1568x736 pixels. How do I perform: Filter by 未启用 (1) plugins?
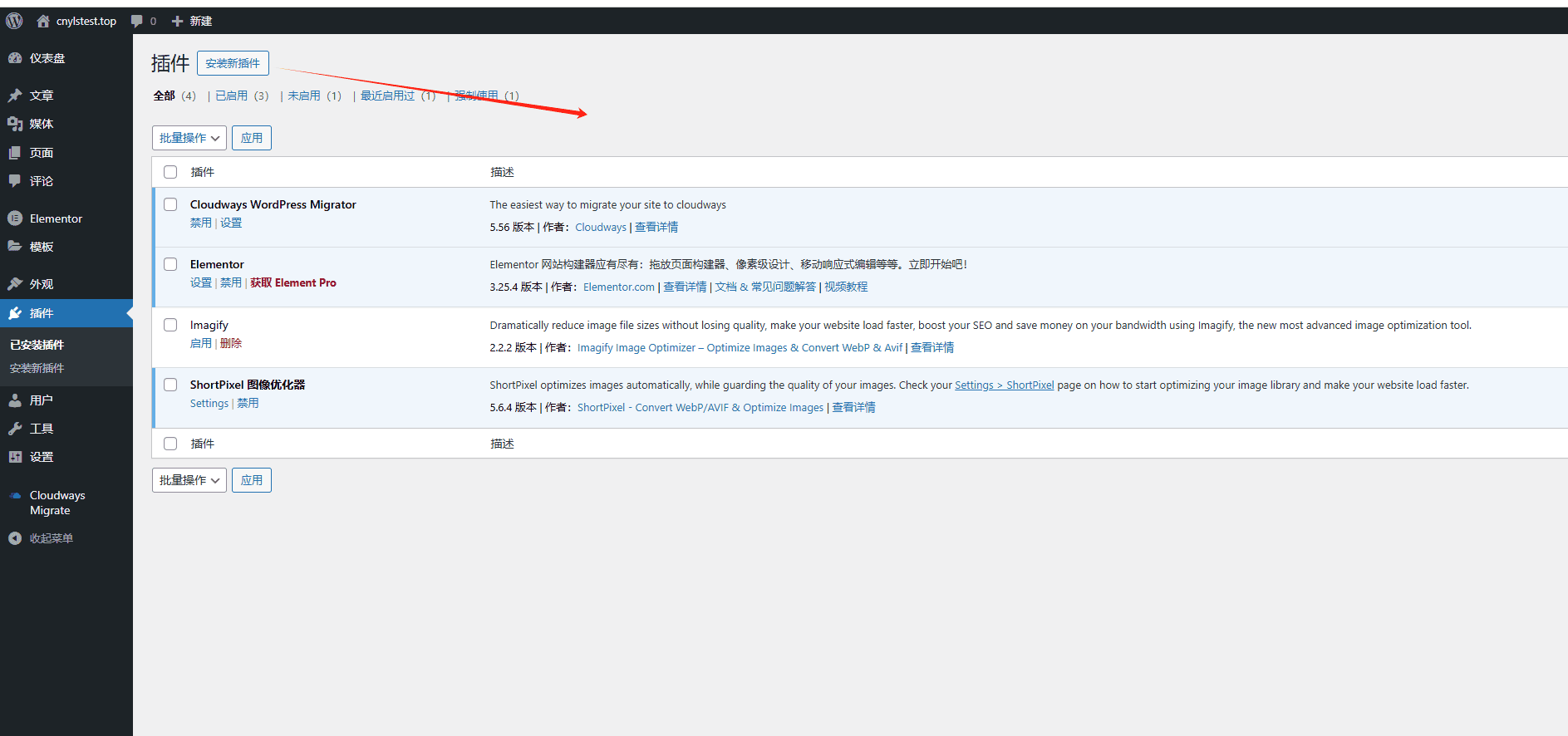point(314,96)
